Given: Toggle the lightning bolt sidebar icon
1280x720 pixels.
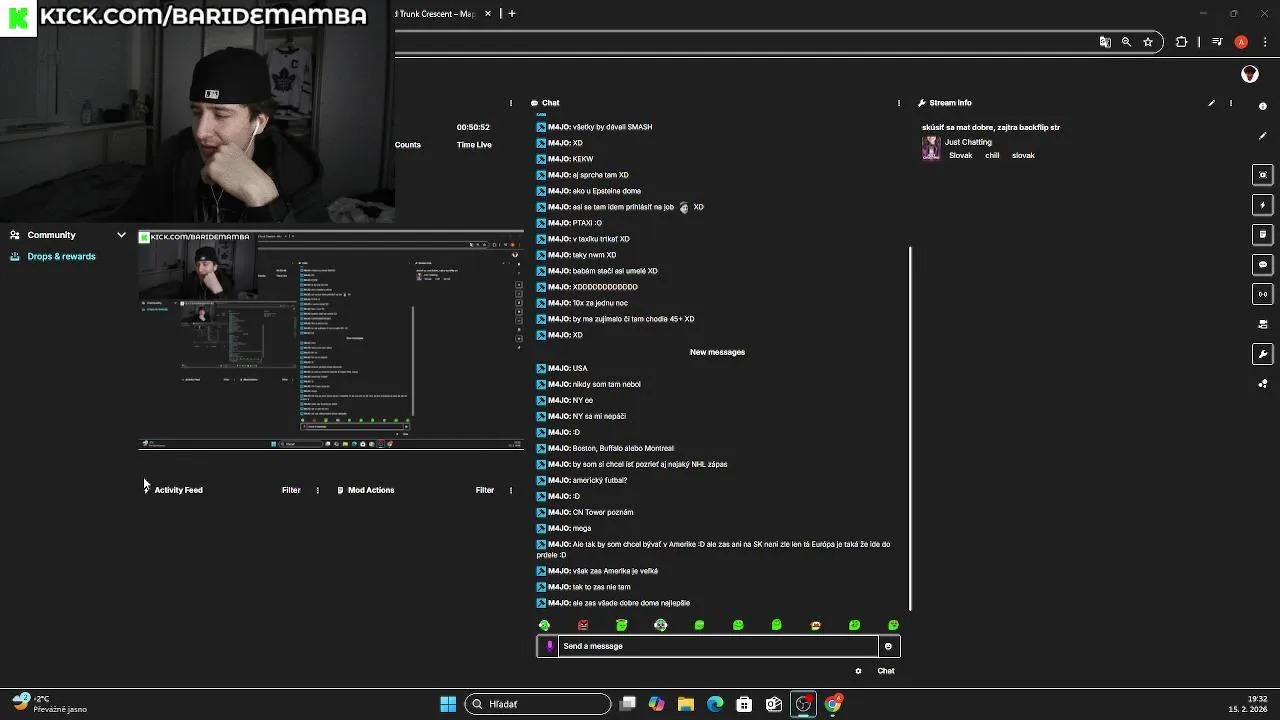Looking at the screenshot, I should click(x=1263, y=205).
